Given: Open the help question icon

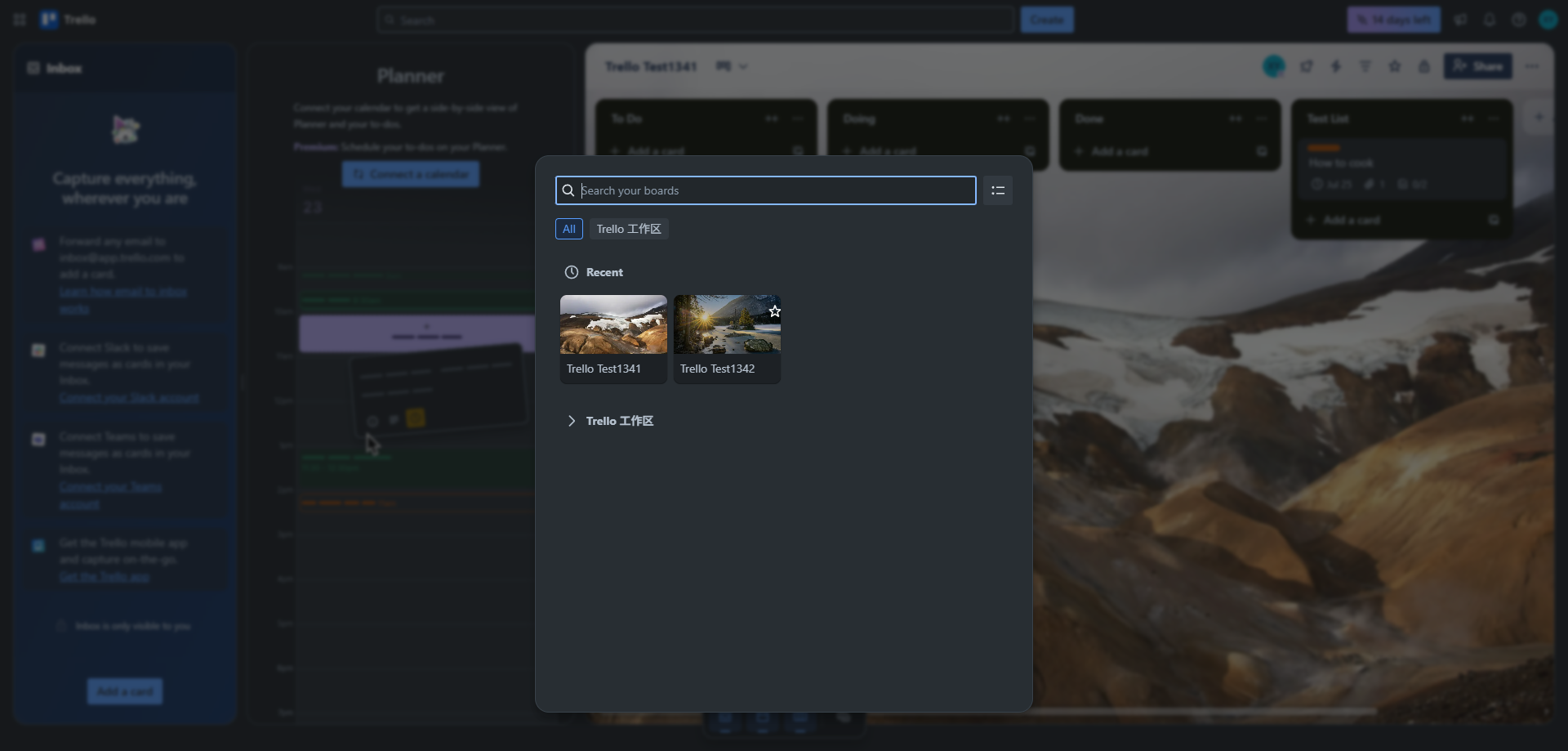Looking at the screenshot, I should (1519, 20).
